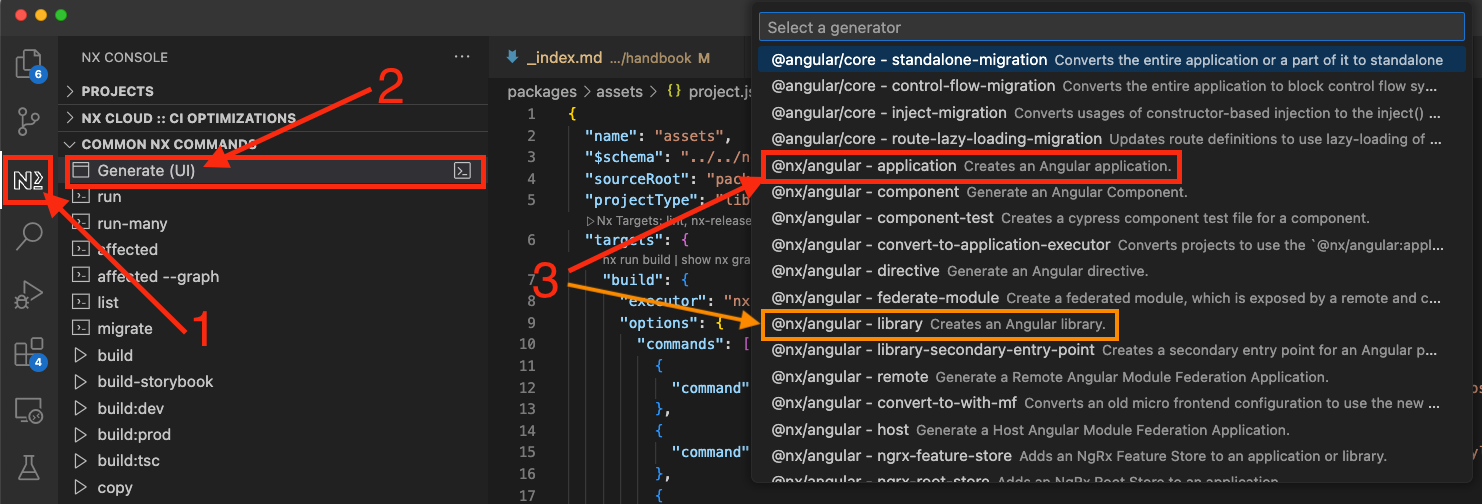
Task: Click the nx run build code lens
Action: pos(641,259)
